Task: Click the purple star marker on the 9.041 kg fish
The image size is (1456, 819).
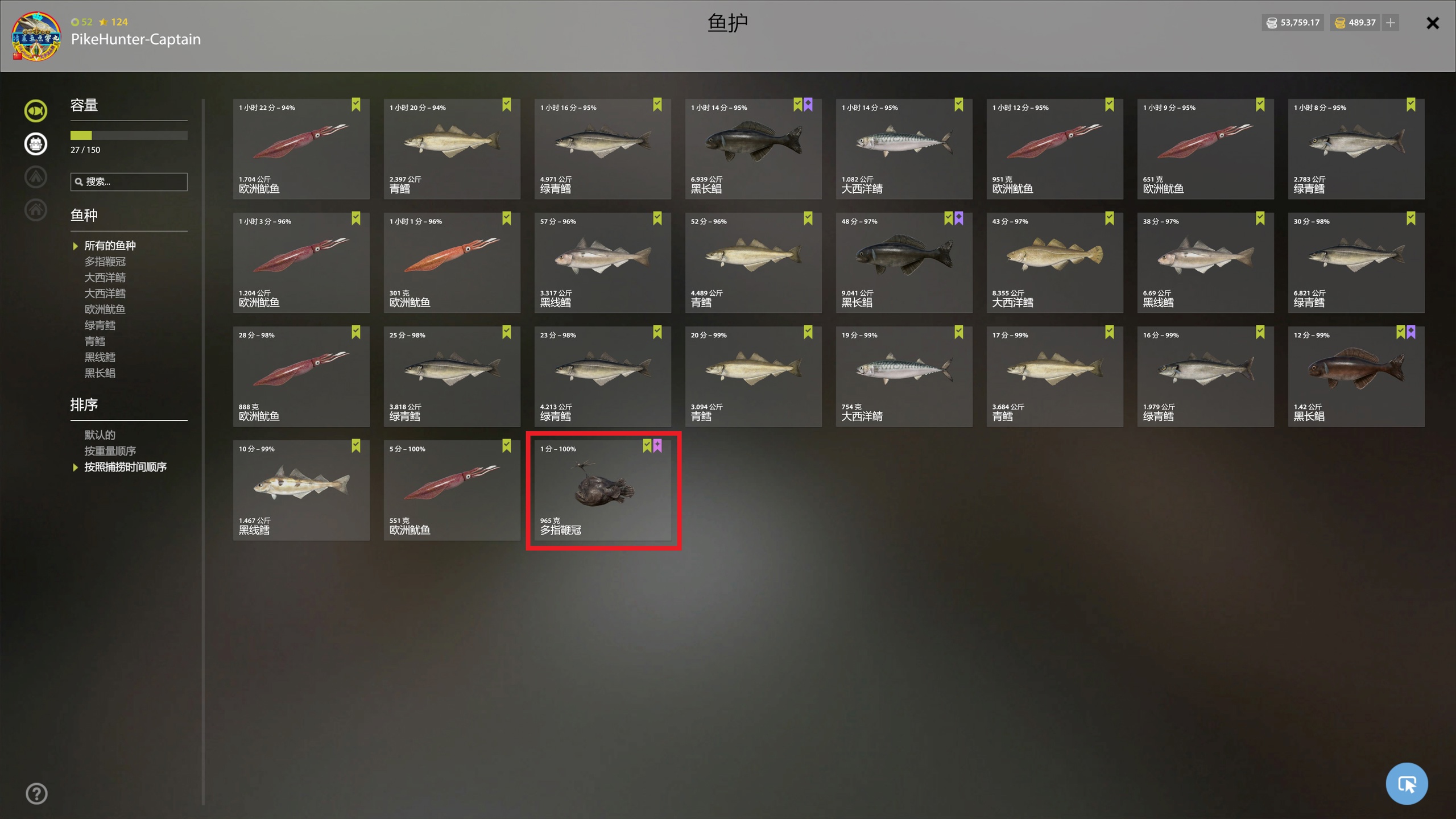Action: tap(959, 218)
